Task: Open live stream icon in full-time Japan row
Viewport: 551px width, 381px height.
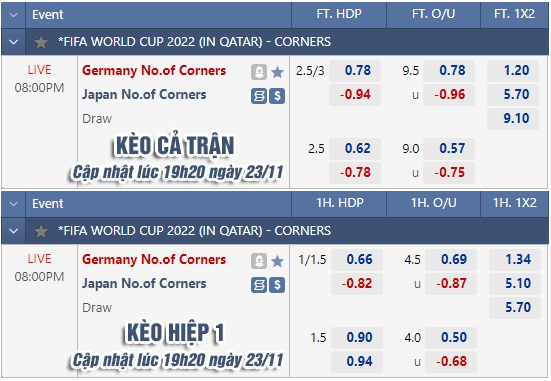Action: 259,96
